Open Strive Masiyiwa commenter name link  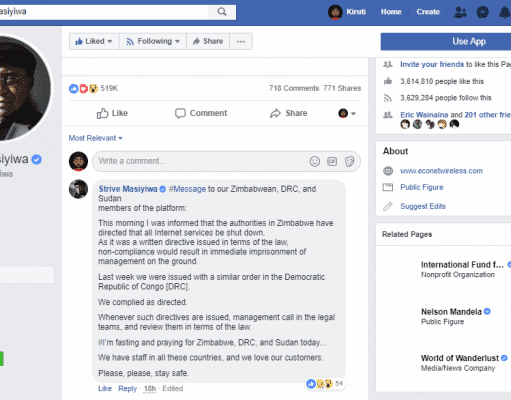128,189
